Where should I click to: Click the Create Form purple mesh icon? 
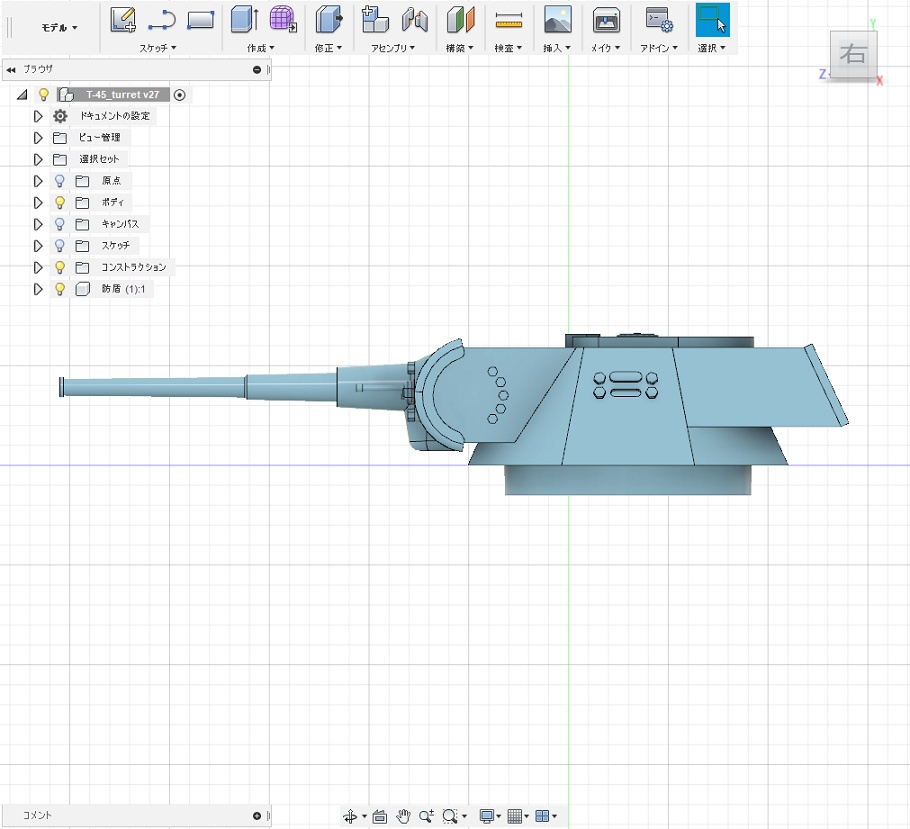[283, 19]
